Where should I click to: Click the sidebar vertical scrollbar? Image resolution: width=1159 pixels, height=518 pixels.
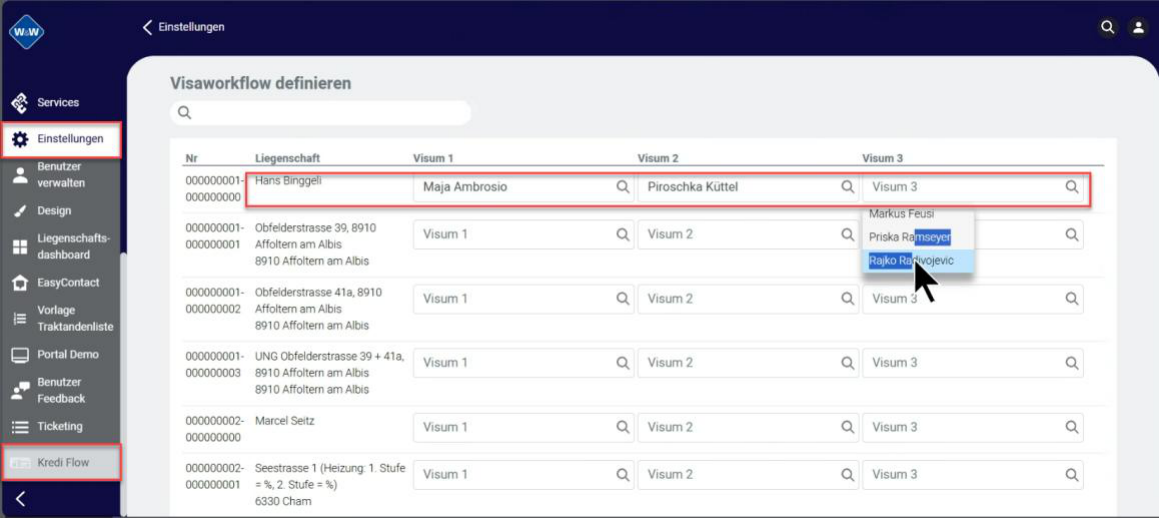123,384
